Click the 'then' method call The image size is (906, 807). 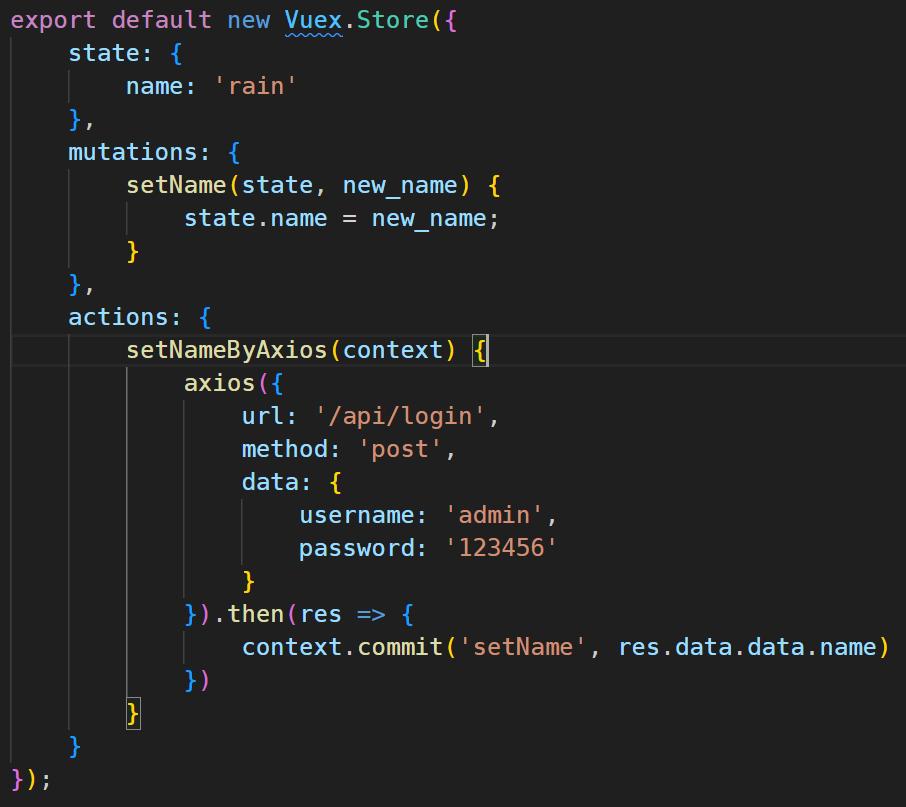256,613
